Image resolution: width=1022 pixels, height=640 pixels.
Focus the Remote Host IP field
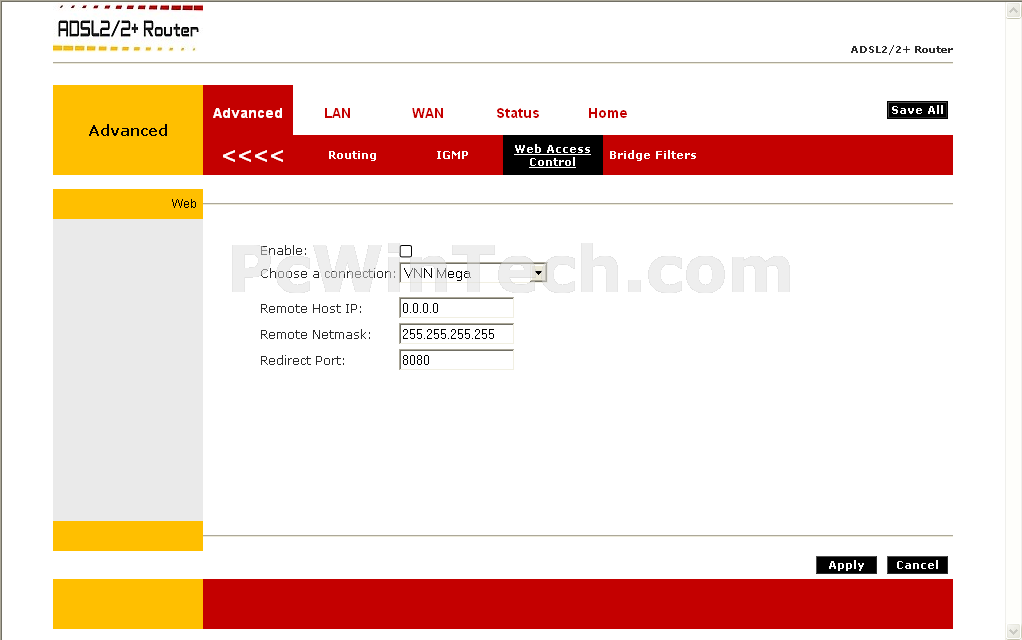[x=456, y=308]
